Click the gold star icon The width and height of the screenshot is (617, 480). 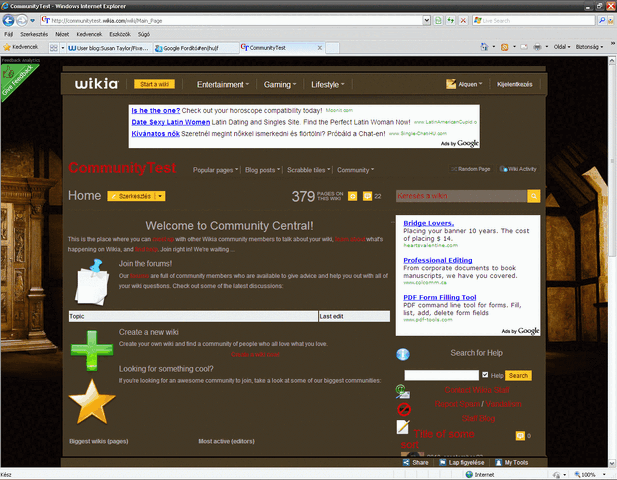coord(92,402)
